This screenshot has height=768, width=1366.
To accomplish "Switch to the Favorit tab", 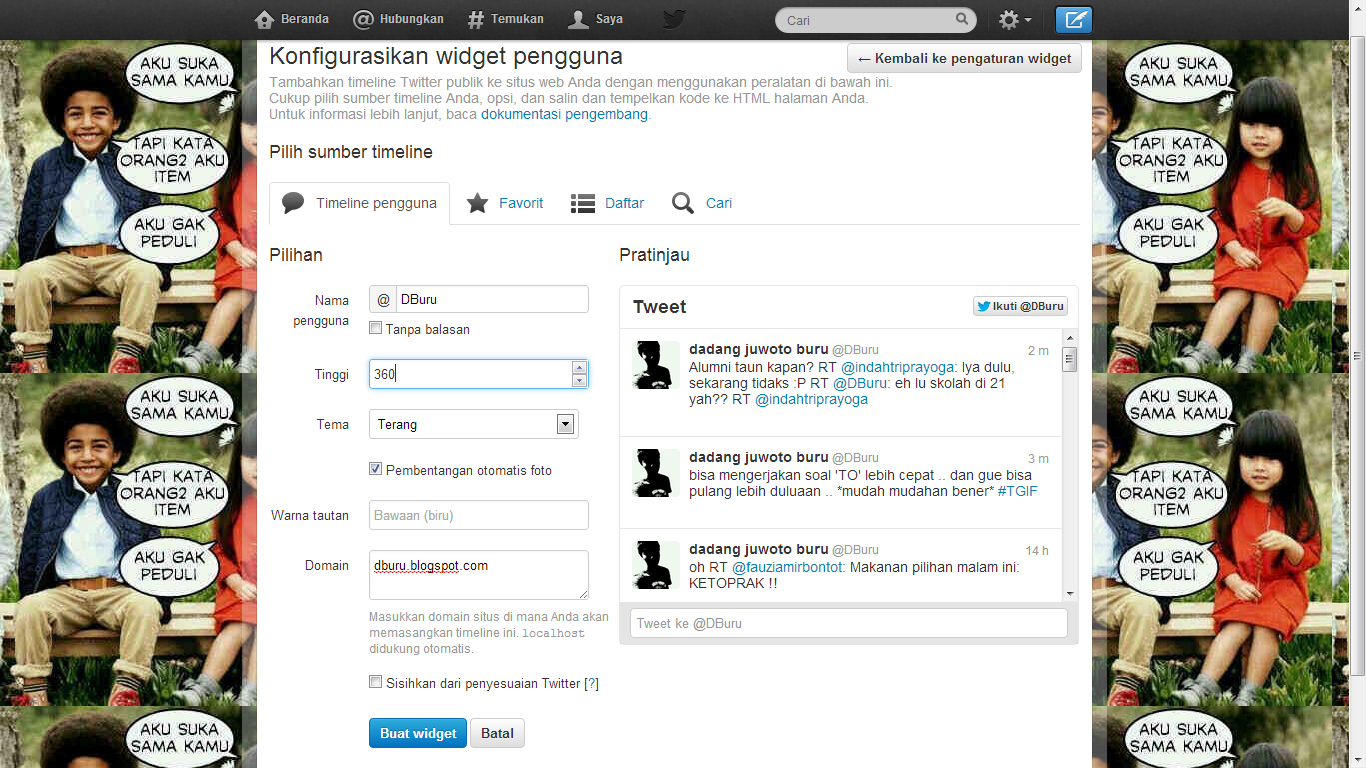I will pos(506,203).
